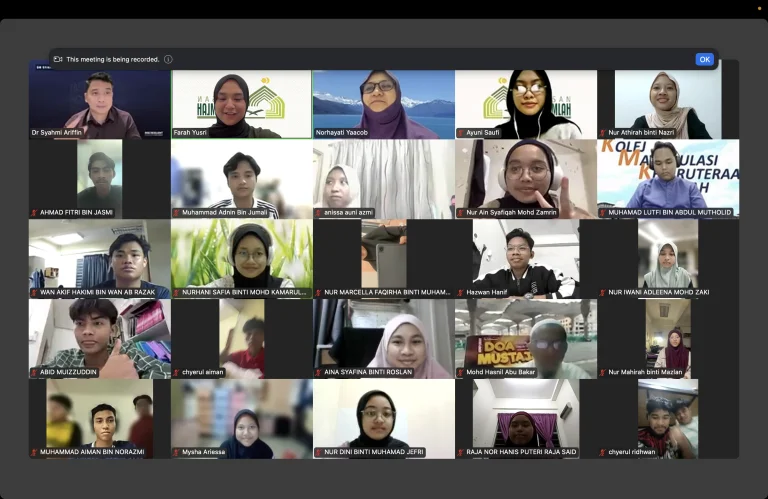Click the info icon beside recording message
The height and width of the screenshot is (499, 768).
pyautogui.click(x=168, y=59)
